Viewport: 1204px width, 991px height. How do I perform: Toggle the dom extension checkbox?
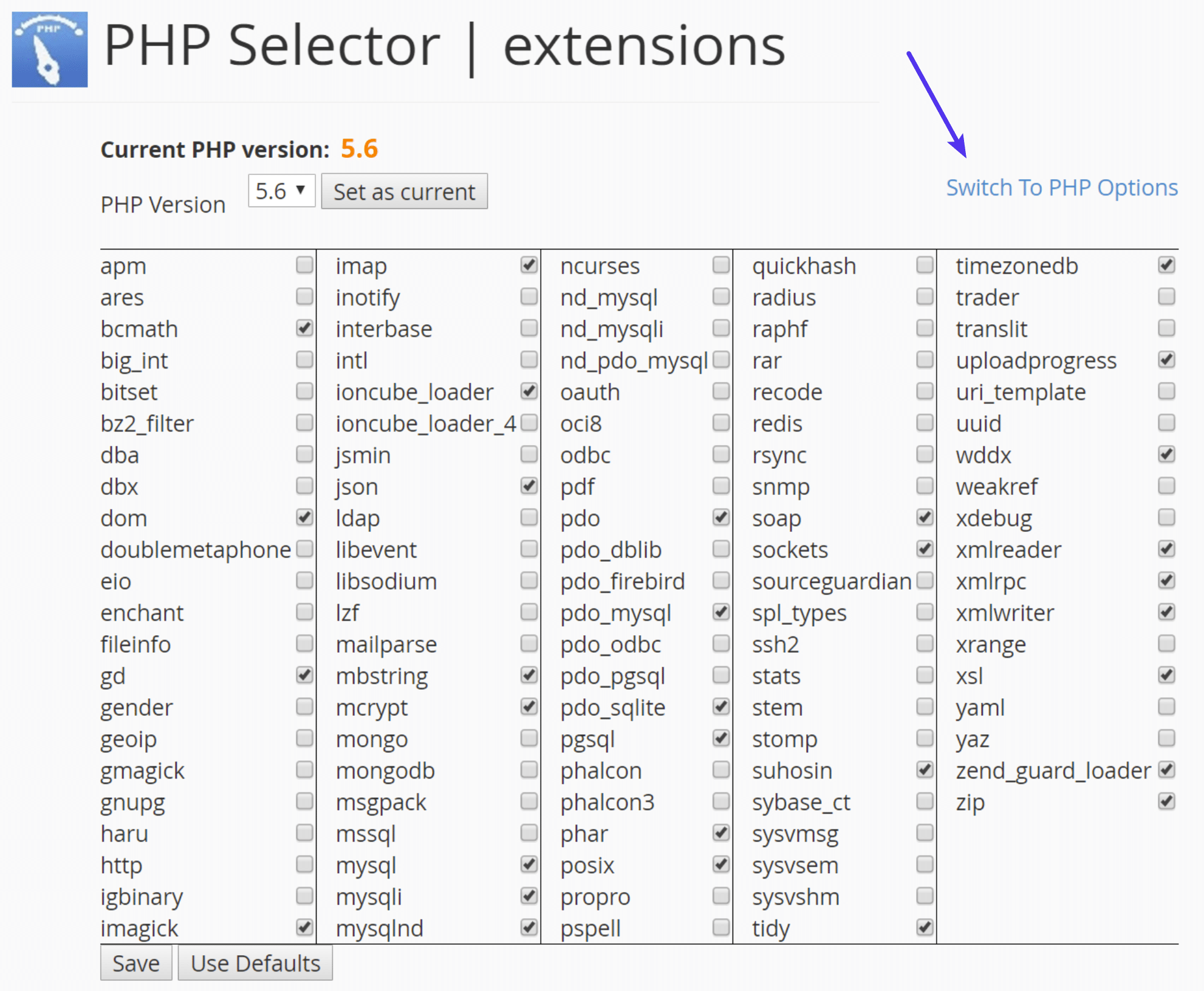[x=300, y=516]
